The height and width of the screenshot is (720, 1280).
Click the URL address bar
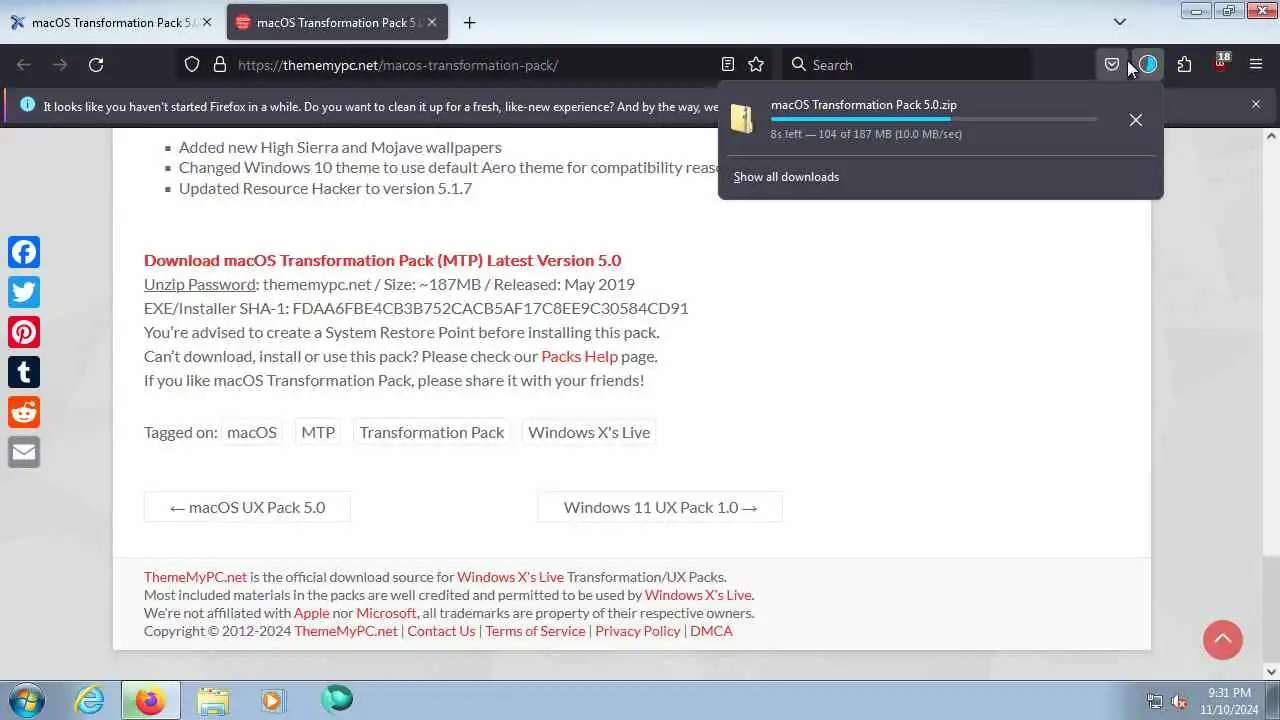tap(474, 65)
